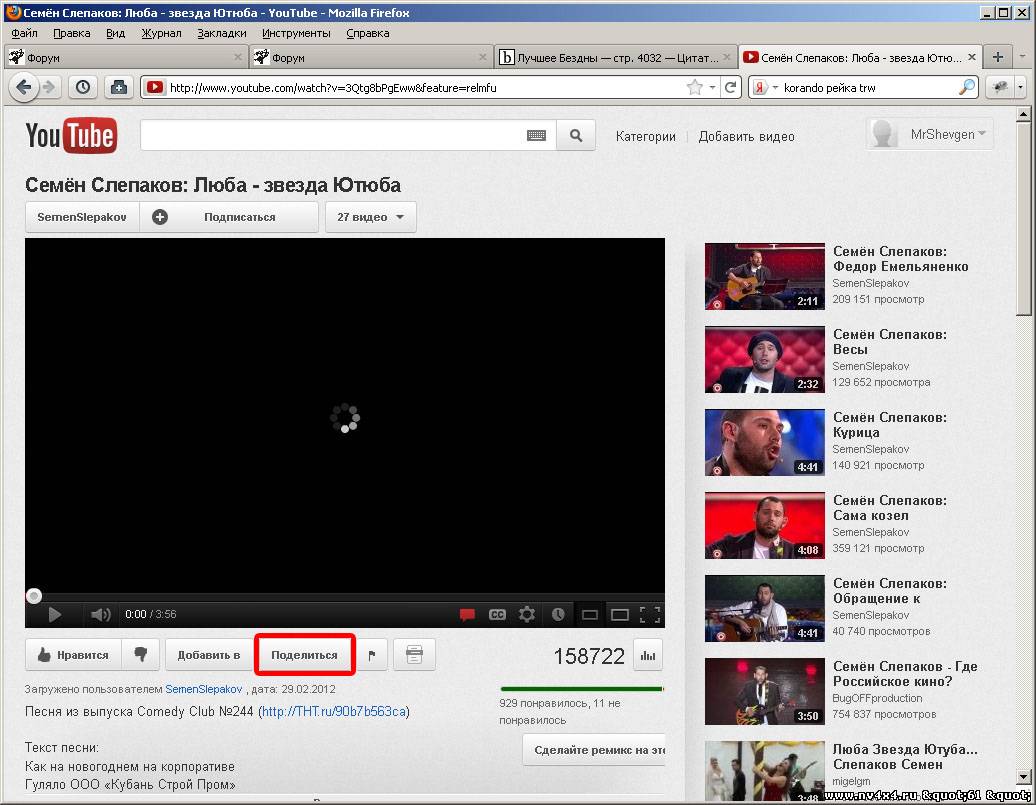Click the Подписаться subscribe button
Image resolution: width=1036 pixels, height=805 pixels.
coord(229,217)
